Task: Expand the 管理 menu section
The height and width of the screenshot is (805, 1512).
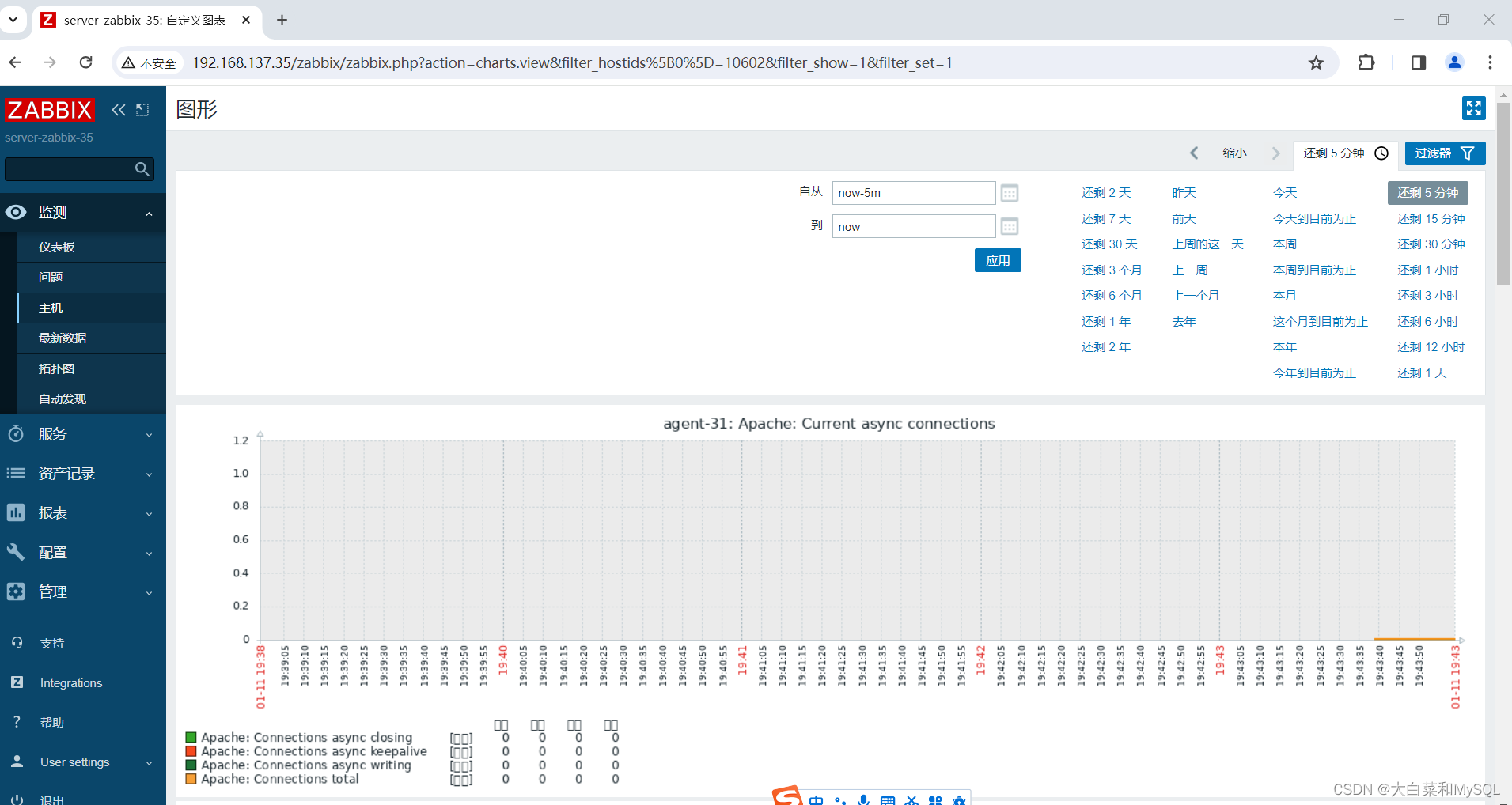Action: tap(150, 593)
